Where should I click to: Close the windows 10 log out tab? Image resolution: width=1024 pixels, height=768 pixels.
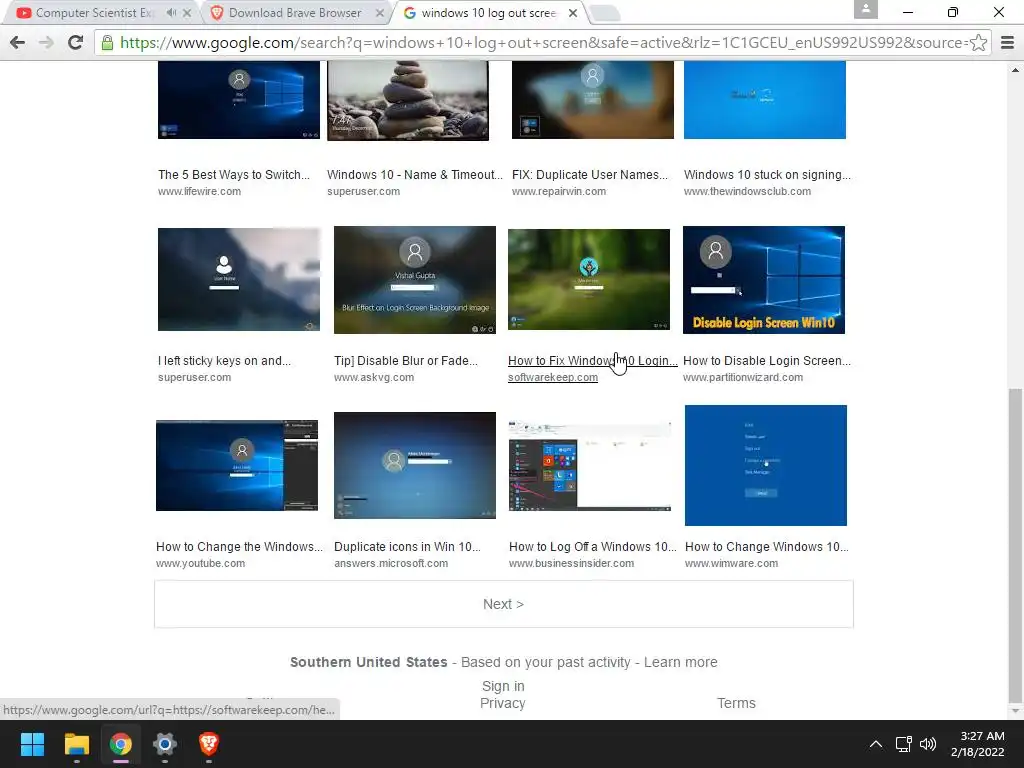click(573, 12)
